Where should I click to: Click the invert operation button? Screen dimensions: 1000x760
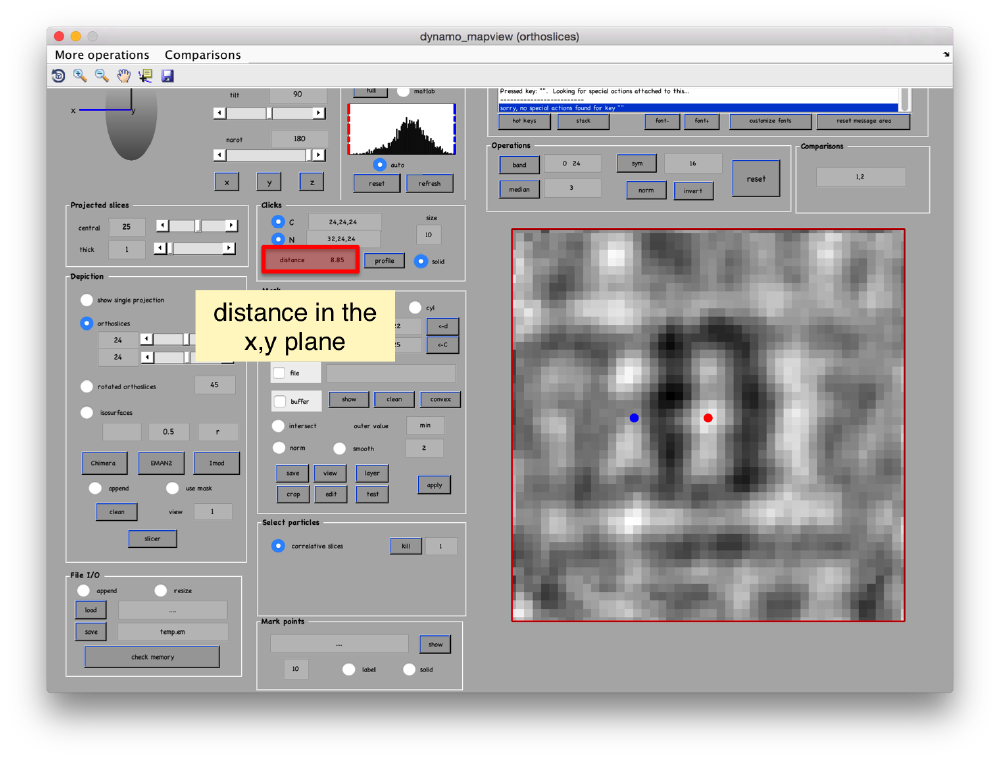[693, 191]
